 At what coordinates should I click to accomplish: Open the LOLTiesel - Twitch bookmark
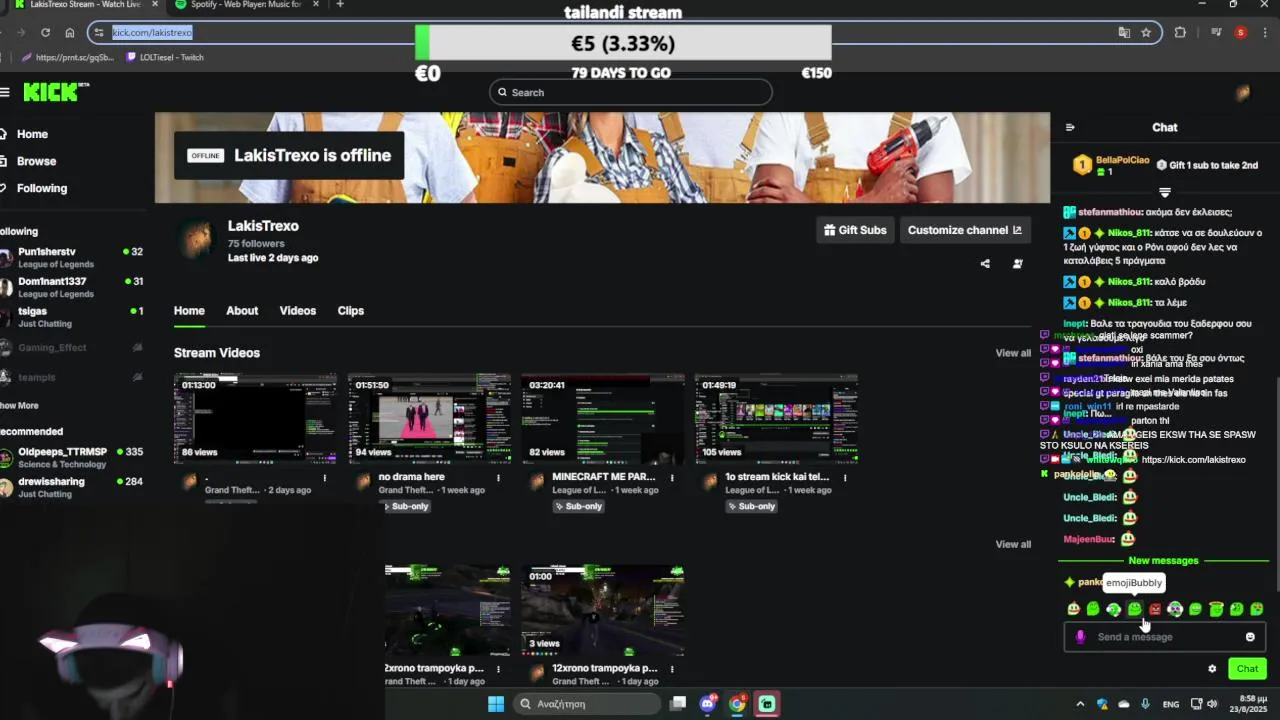165,57
